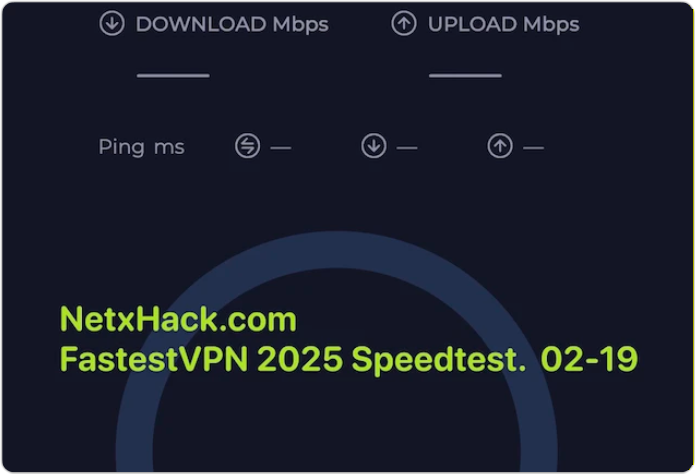Click the idle latency dash value
Screen dimensions: 695x474
coord(281,148)
